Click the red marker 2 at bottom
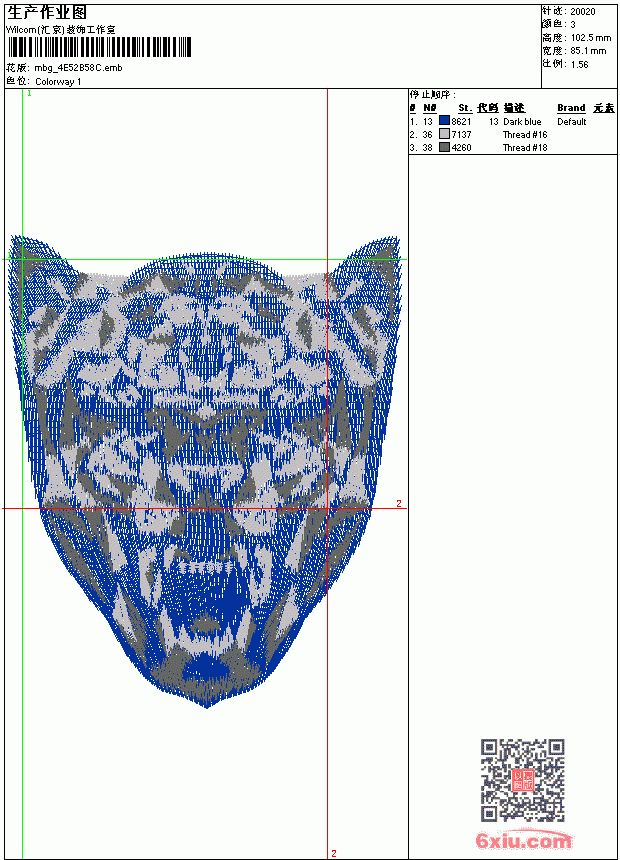This screenshot has height=860, width=620. [x=334, y=853]
